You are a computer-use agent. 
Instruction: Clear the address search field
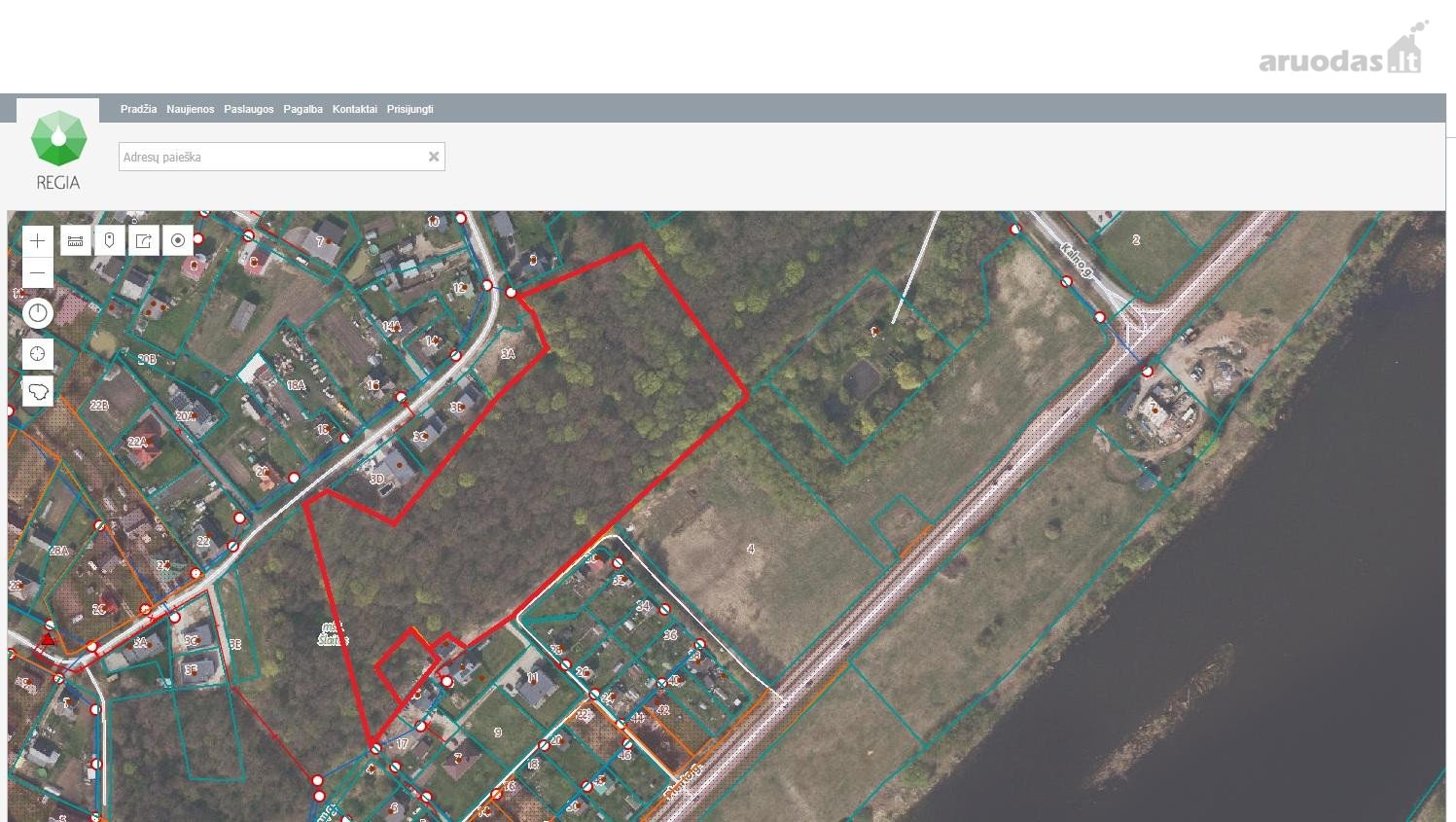434,157
